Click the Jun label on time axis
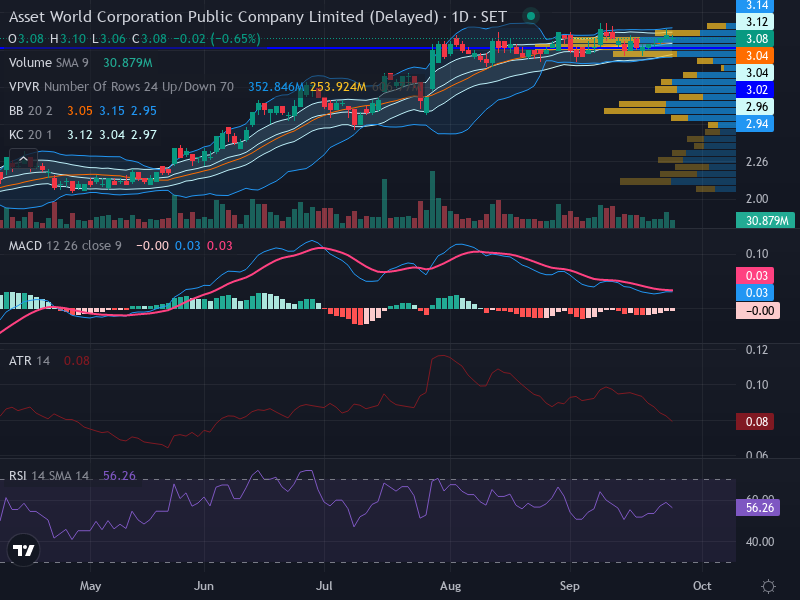 204,586
